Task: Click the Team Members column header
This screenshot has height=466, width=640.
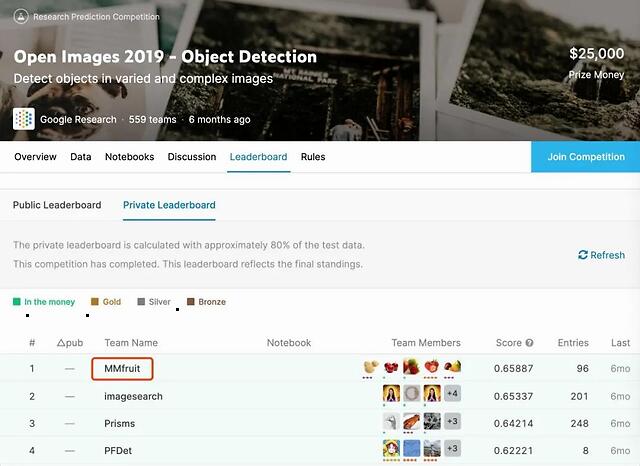Action: click(x=426, y=343)
